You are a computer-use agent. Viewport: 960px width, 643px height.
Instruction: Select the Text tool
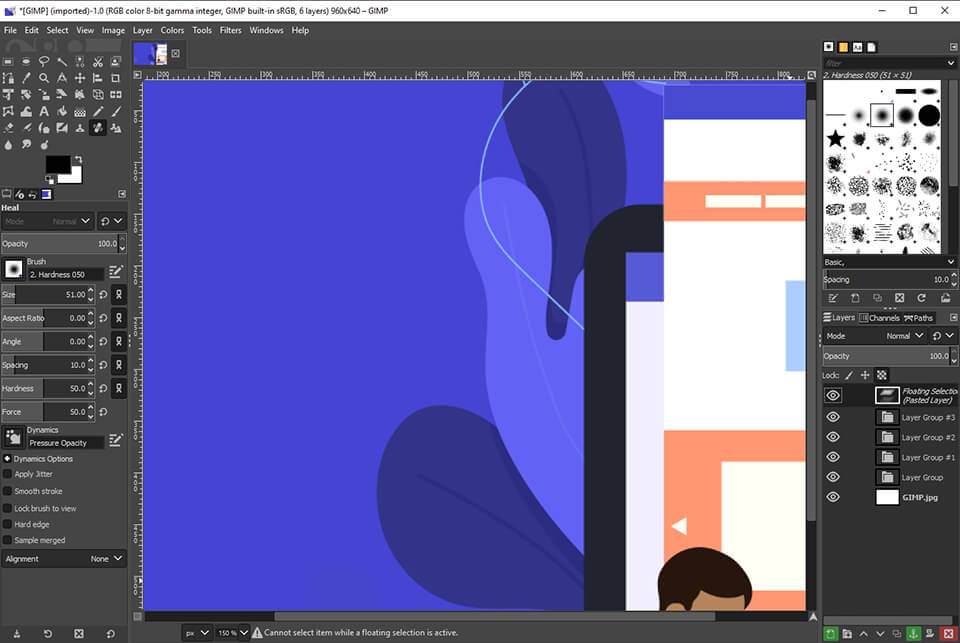pyautogui.click(x=43, y=111)
